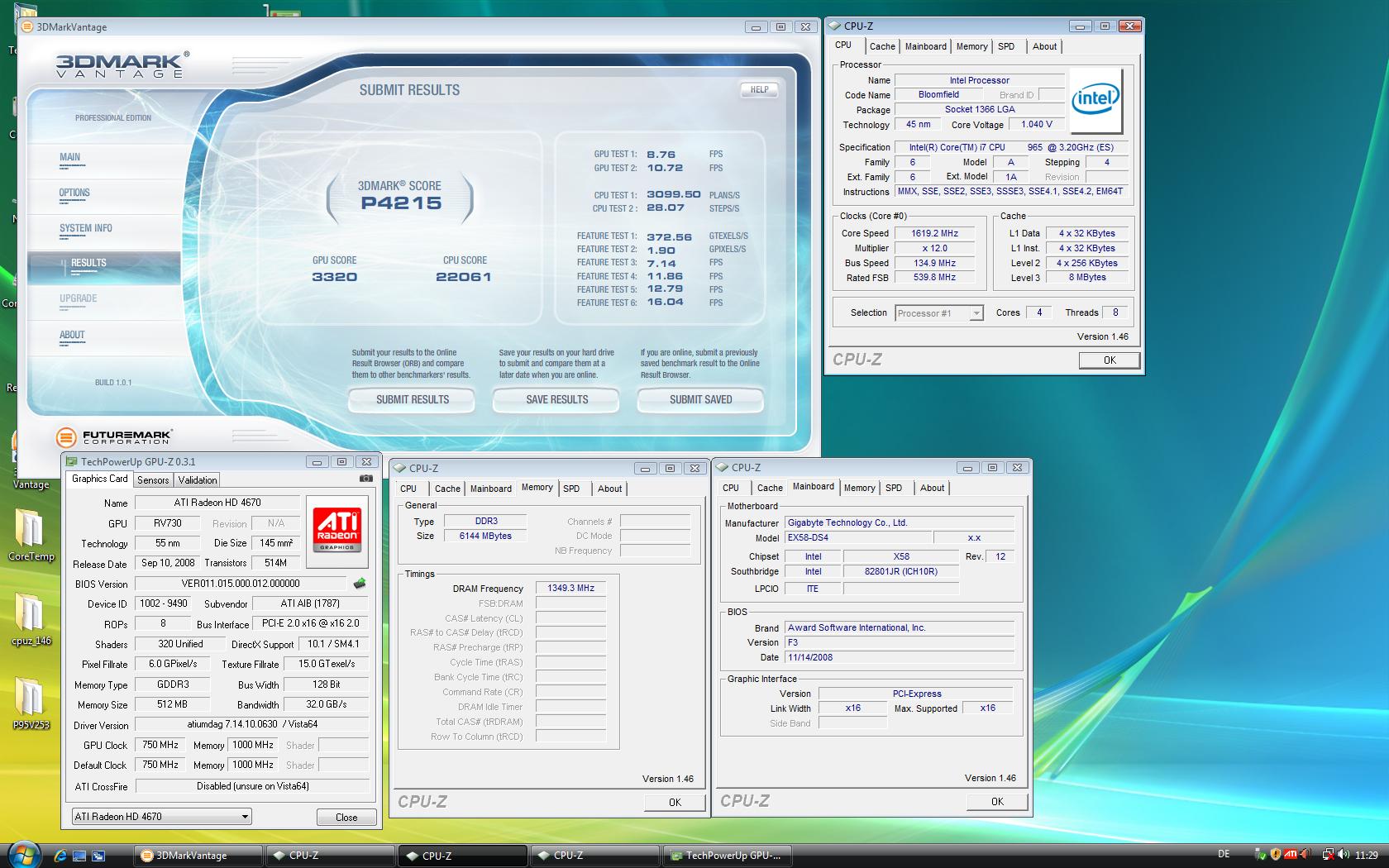Open the CoreTemp folder on the desktop
This screenshot has width=1389, height=868.
click(x=31, y=534)
